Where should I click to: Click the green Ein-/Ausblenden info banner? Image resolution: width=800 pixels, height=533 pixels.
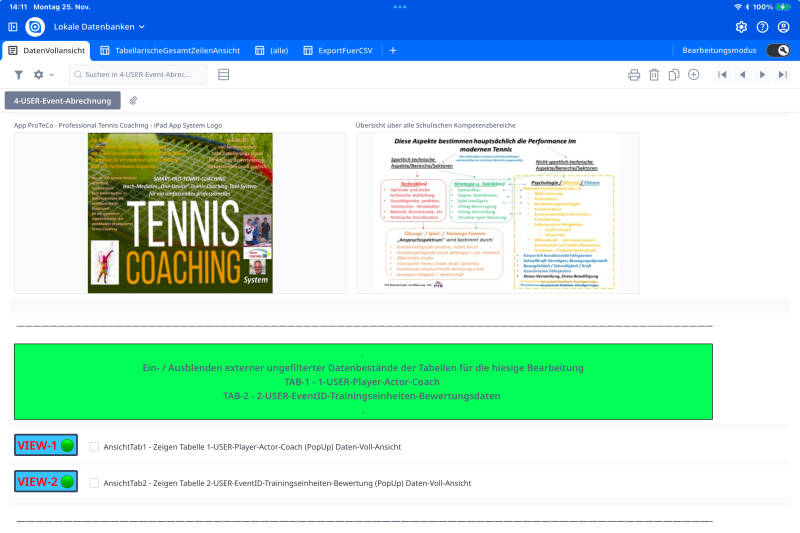tap(363, 382)
